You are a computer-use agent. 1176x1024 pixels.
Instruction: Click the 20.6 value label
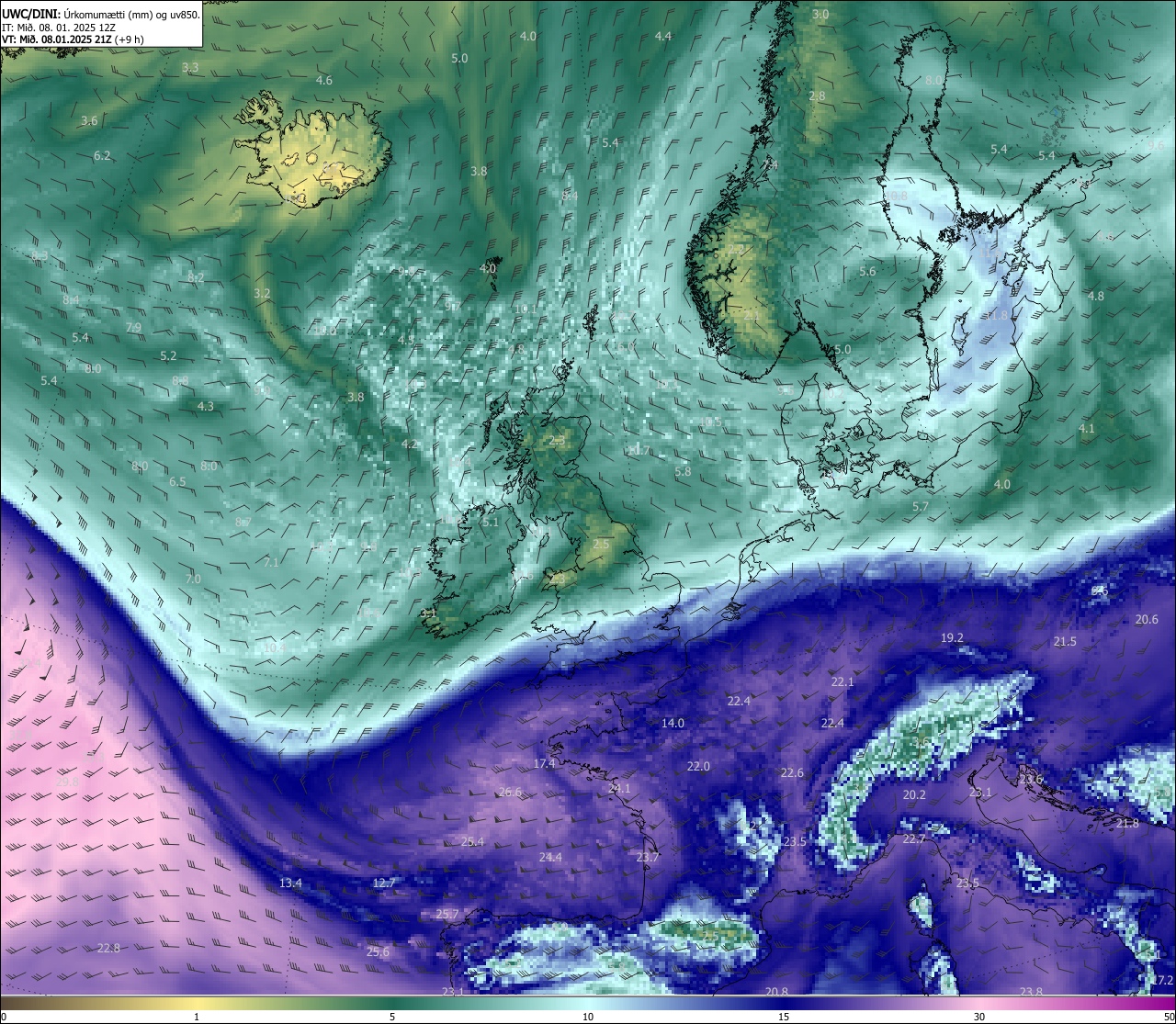coord(1147,619)
